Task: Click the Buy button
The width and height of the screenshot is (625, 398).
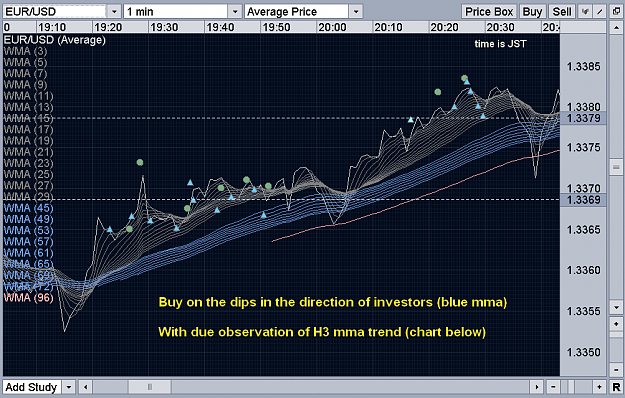Action: pyautogui.click(x=532, y=12)
